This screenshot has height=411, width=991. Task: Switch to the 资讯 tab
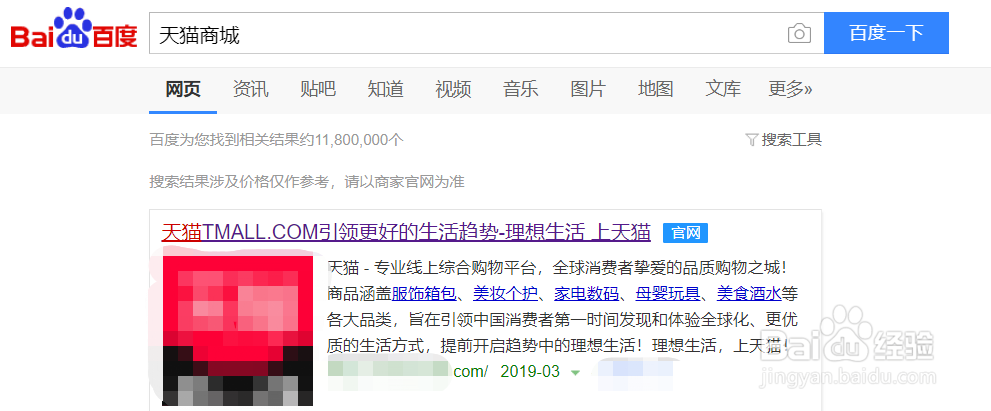(x=250, y=89)
